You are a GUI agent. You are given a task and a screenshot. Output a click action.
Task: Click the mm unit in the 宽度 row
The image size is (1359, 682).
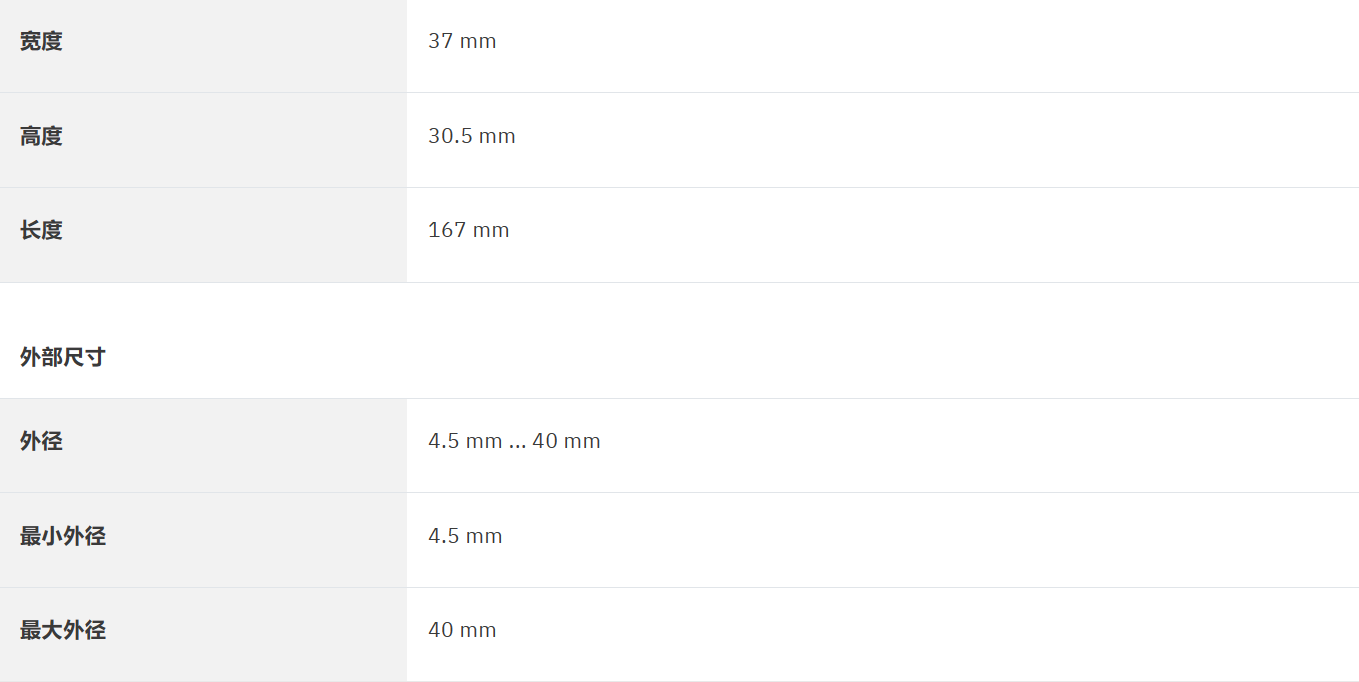tap(478, 42)
